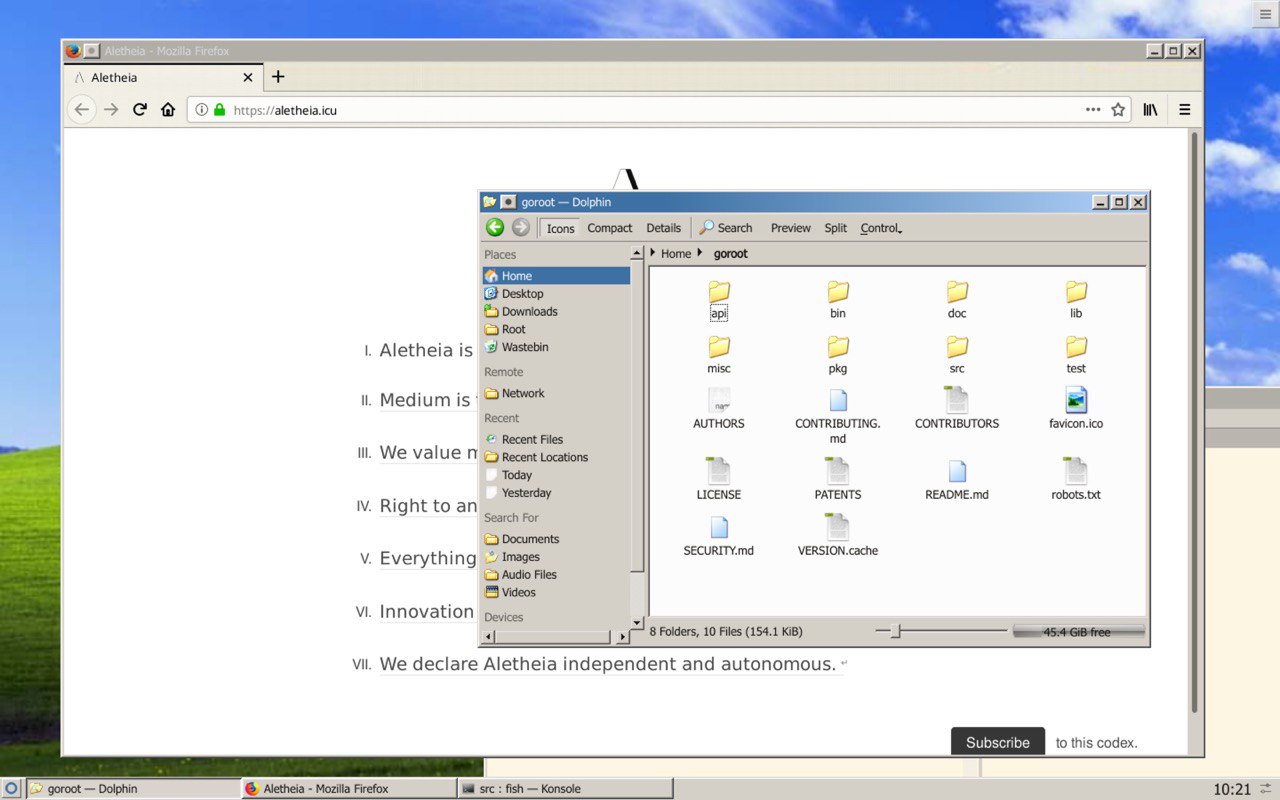Open a new Firefox tab
The width and height of the screenshot is (1280, 800).
278,77
